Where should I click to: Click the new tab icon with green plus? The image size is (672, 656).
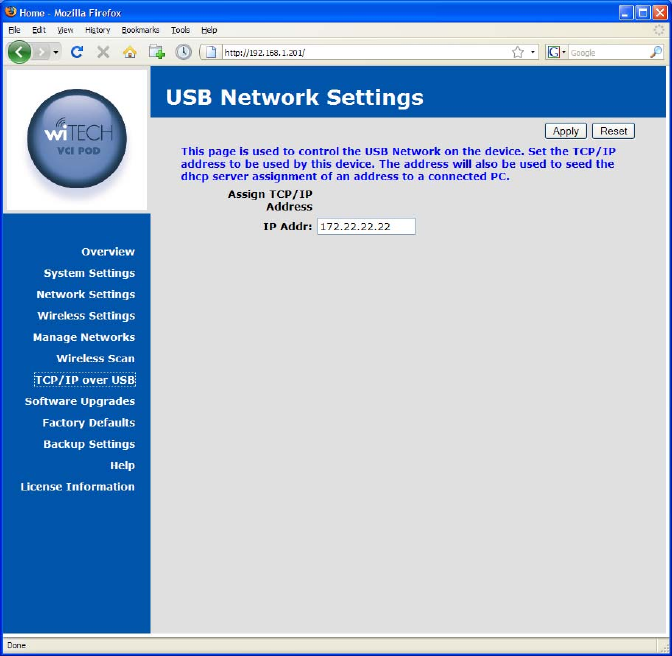(157, 52)
